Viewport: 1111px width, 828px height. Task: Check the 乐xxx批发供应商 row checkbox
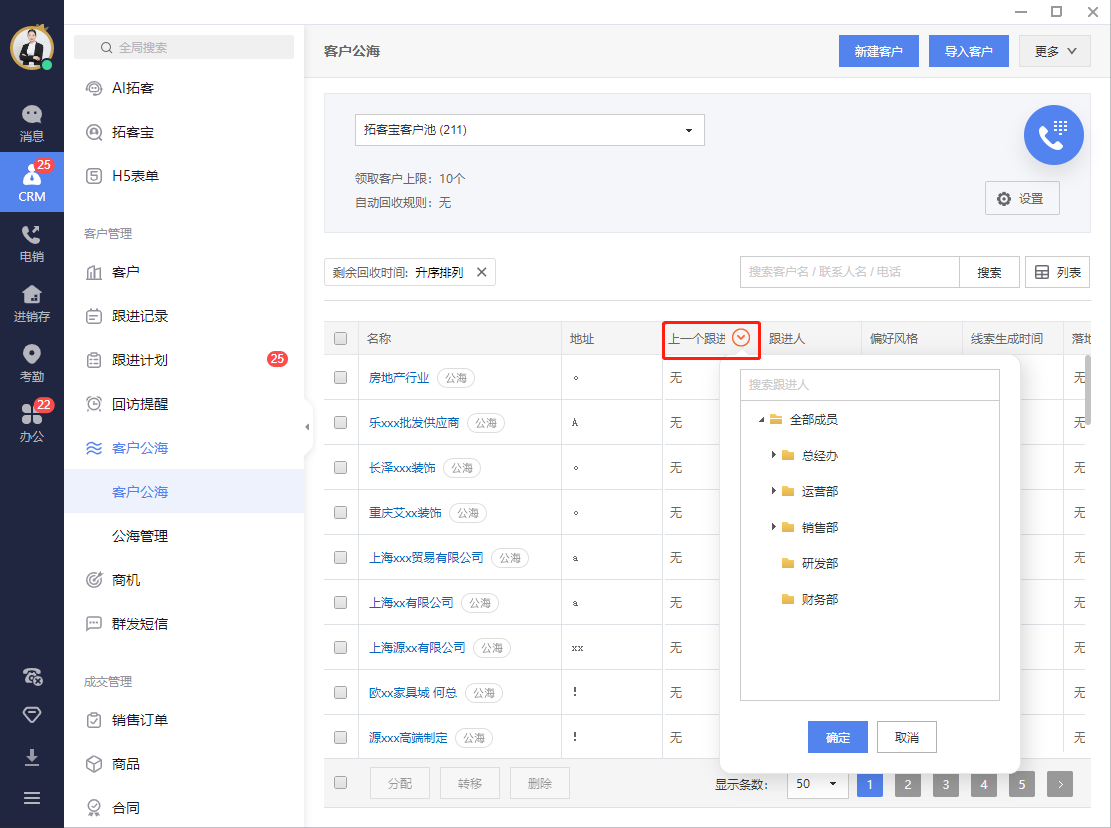point(341,423)
